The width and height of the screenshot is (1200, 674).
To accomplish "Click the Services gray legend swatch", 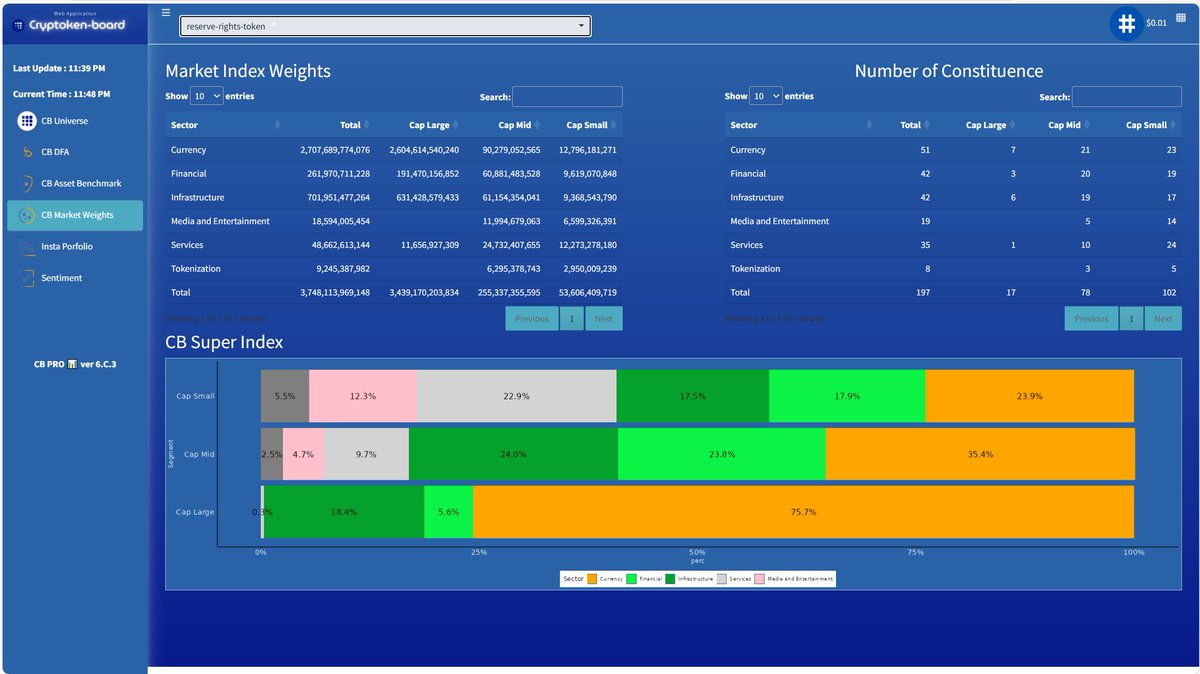I will click(722, 579).
